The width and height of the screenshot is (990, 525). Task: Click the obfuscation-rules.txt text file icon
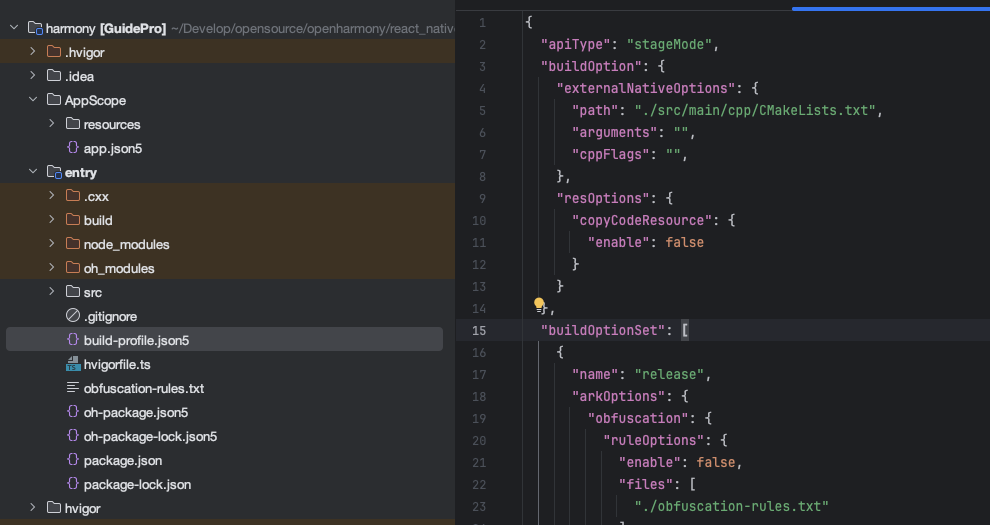tap(73, 387)
